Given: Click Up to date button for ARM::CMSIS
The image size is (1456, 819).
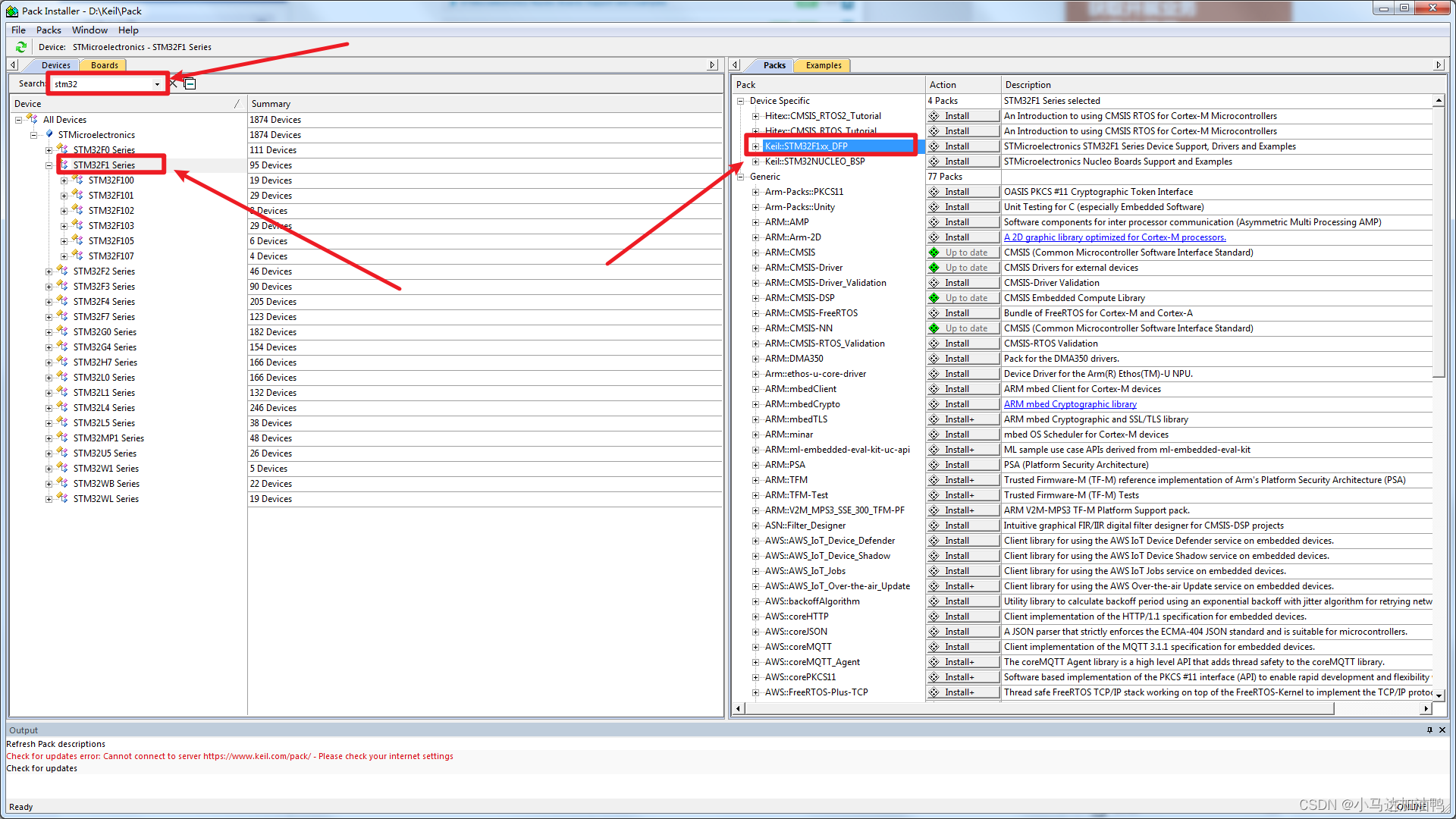Looking at the screenshot, I should pos(963,253).
